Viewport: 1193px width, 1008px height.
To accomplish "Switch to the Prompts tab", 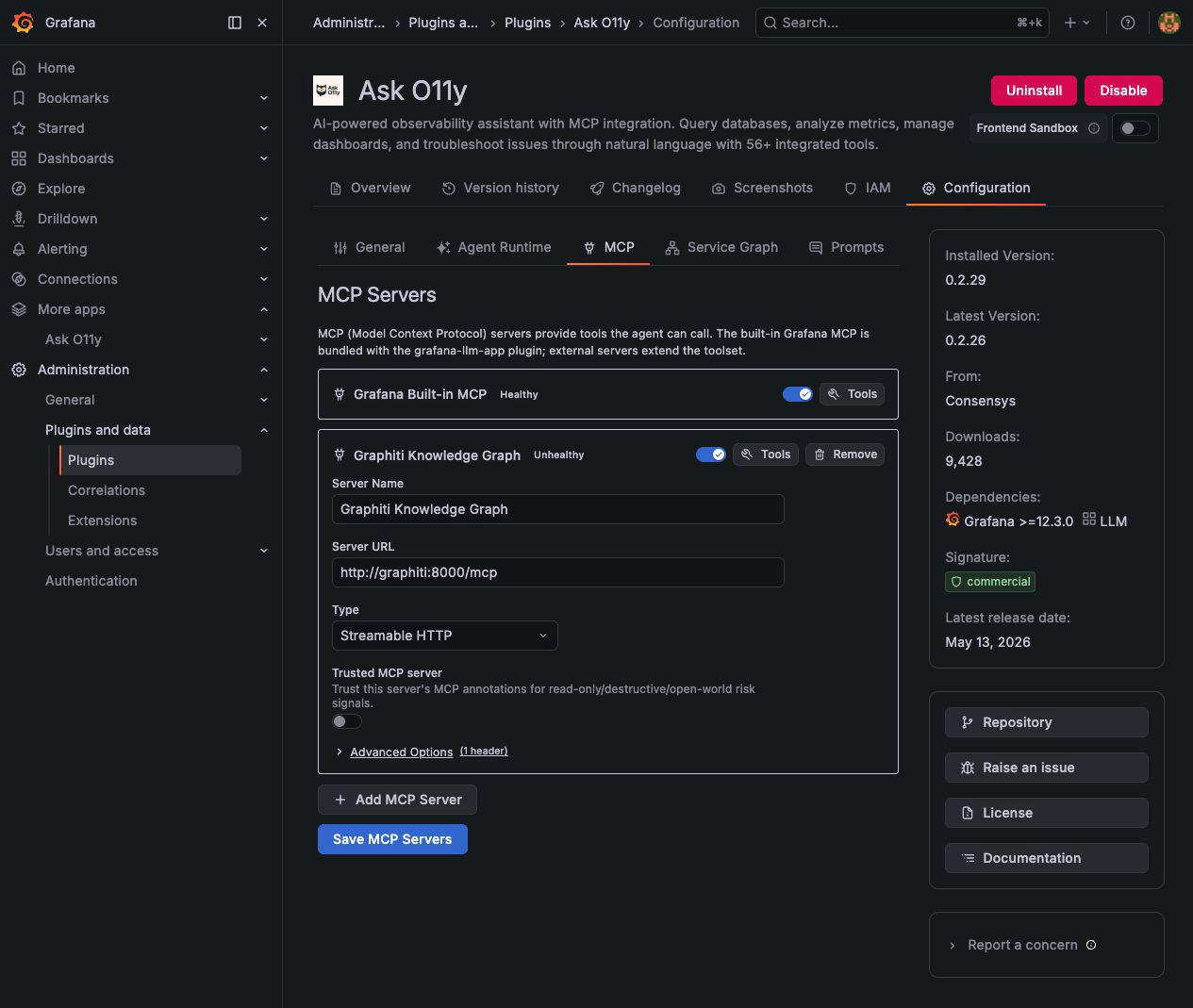I will (x=846, y=247).
